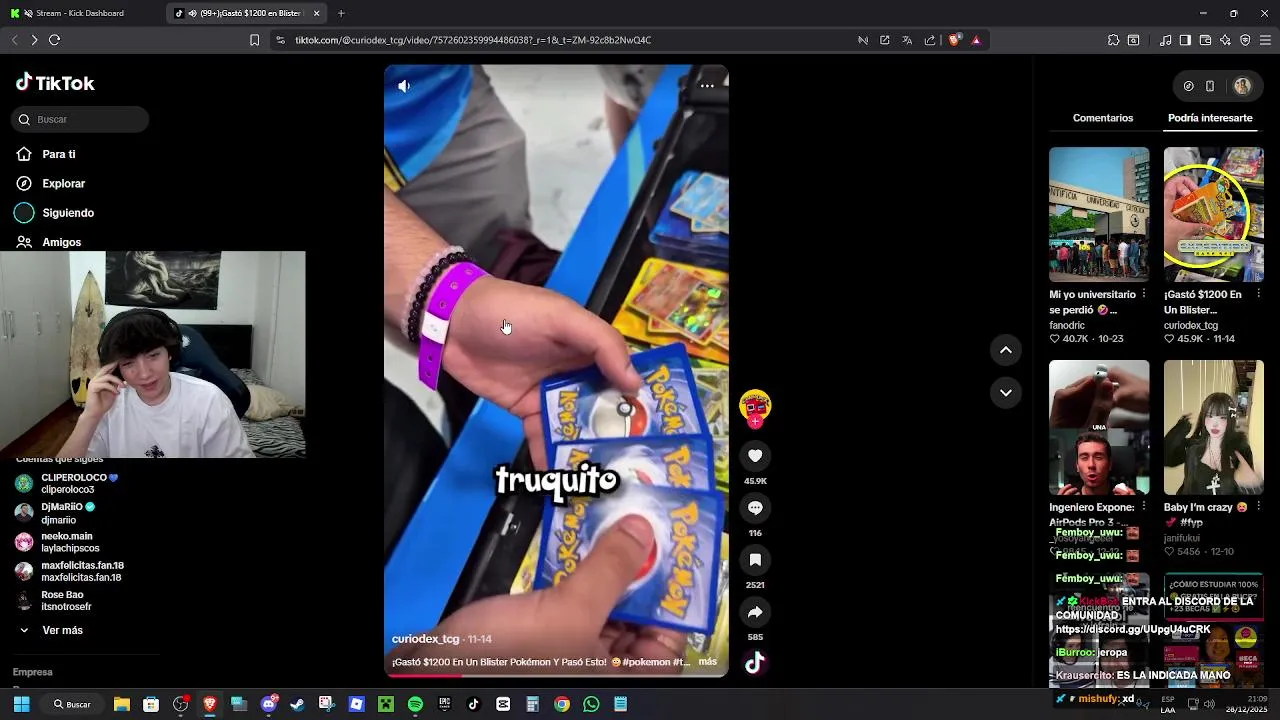Open Windows Start menu
The width and height of the screenshot is (1280, 720).
click(x=21, y=704)
